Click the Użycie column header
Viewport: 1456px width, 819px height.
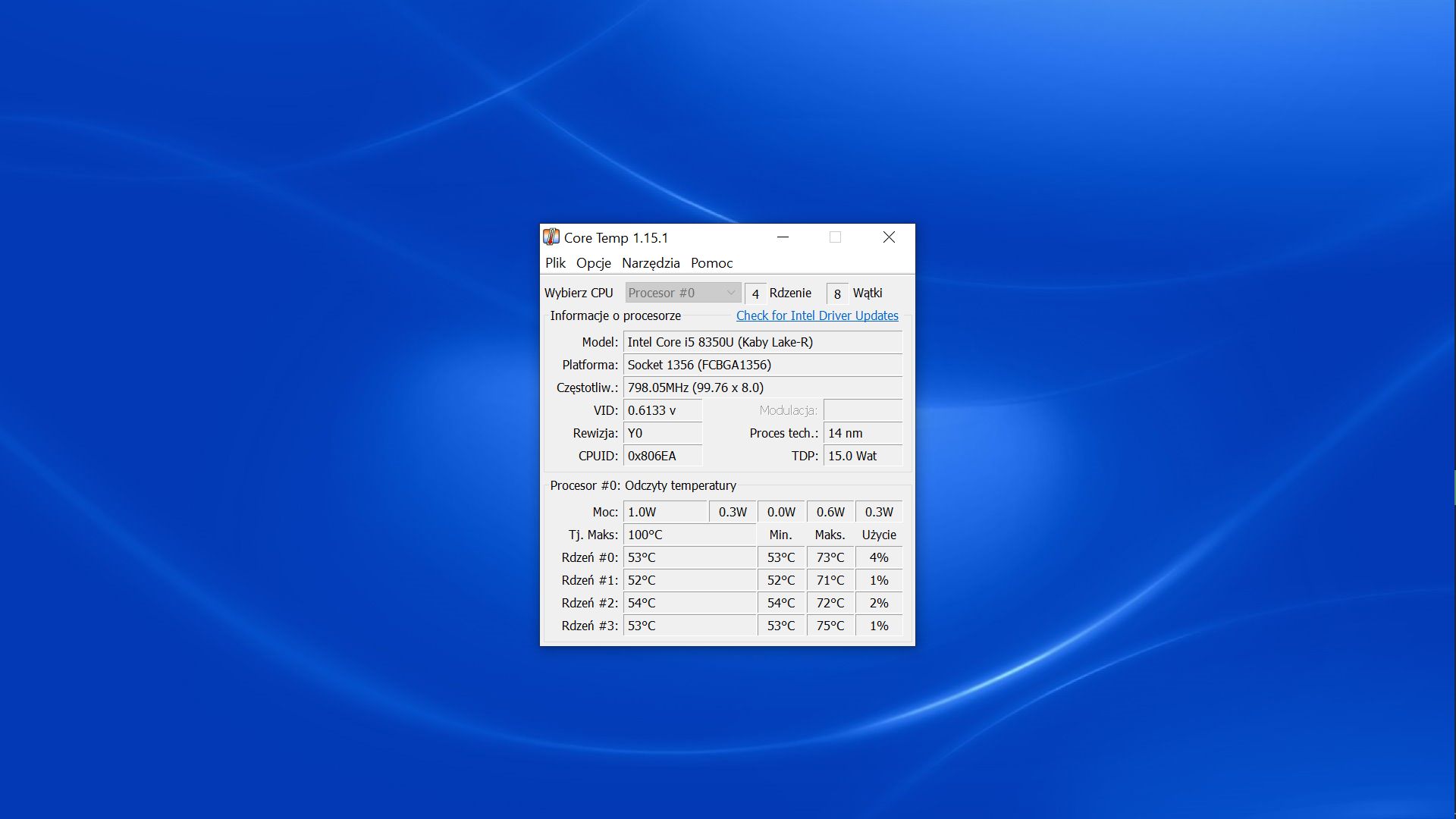point(879,535)
